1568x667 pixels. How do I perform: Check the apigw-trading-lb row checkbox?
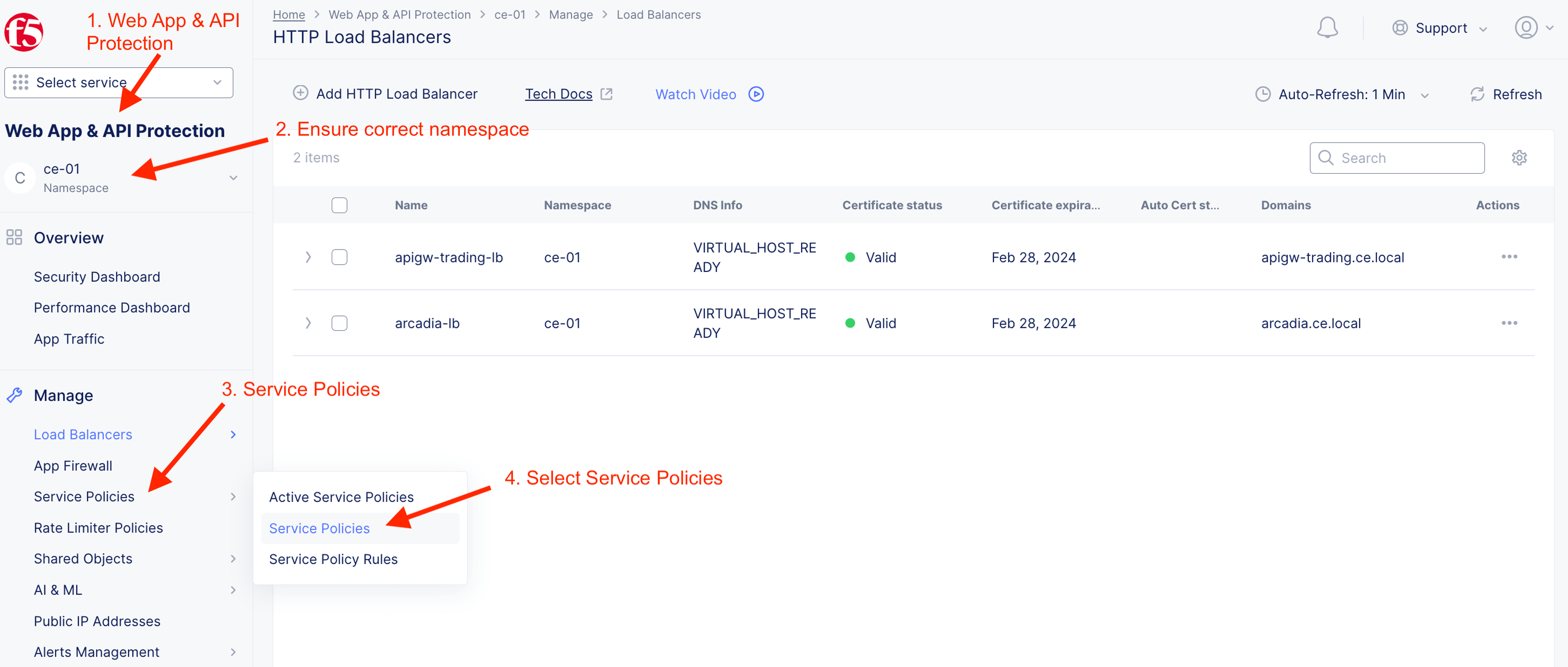tap(339, 257)
